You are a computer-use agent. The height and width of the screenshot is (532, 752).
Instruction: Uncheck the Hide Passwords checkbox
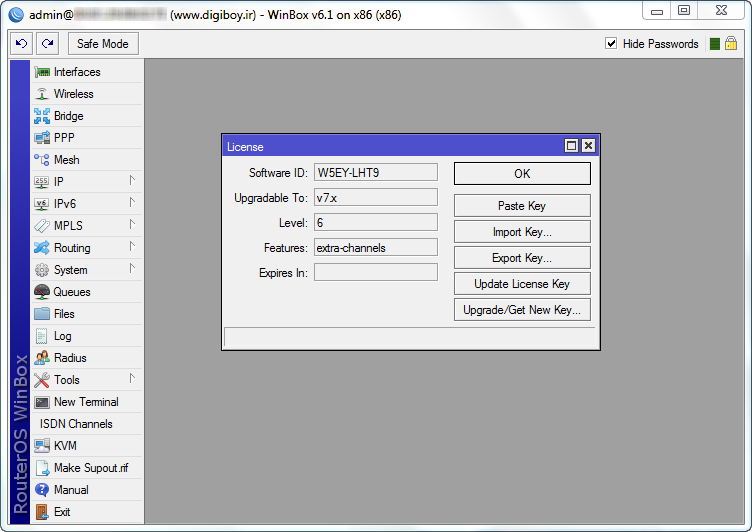pyautogui.click(x=611, y=44)
